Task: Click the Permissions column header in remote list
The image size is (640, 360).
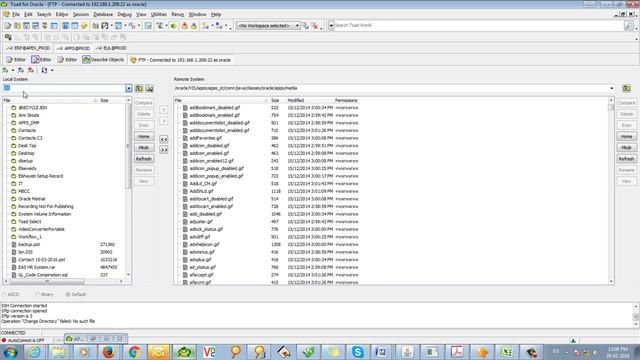Action: click(x=346, y=100)
